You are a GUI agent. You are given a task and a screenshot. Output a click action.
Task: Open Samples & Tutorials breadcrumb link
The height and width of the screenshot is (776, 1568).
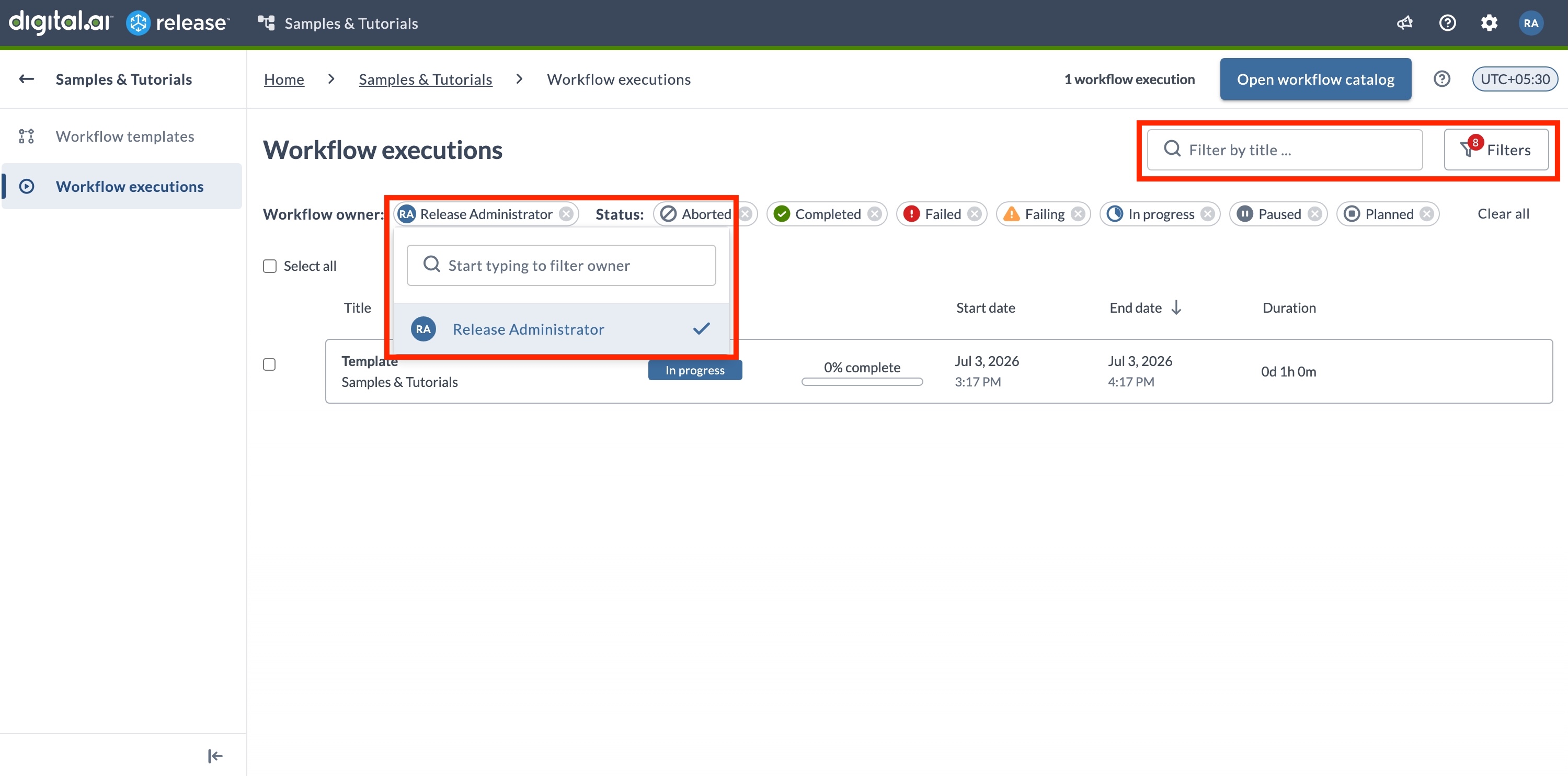[425, 79]
